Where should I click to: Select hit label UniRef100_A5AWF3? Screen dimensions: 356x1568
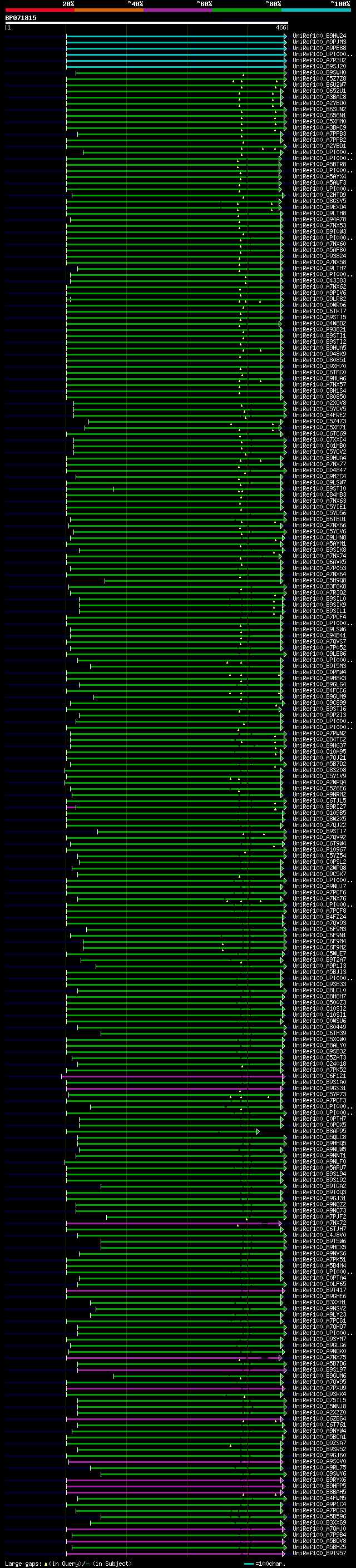tap(319, 182)
